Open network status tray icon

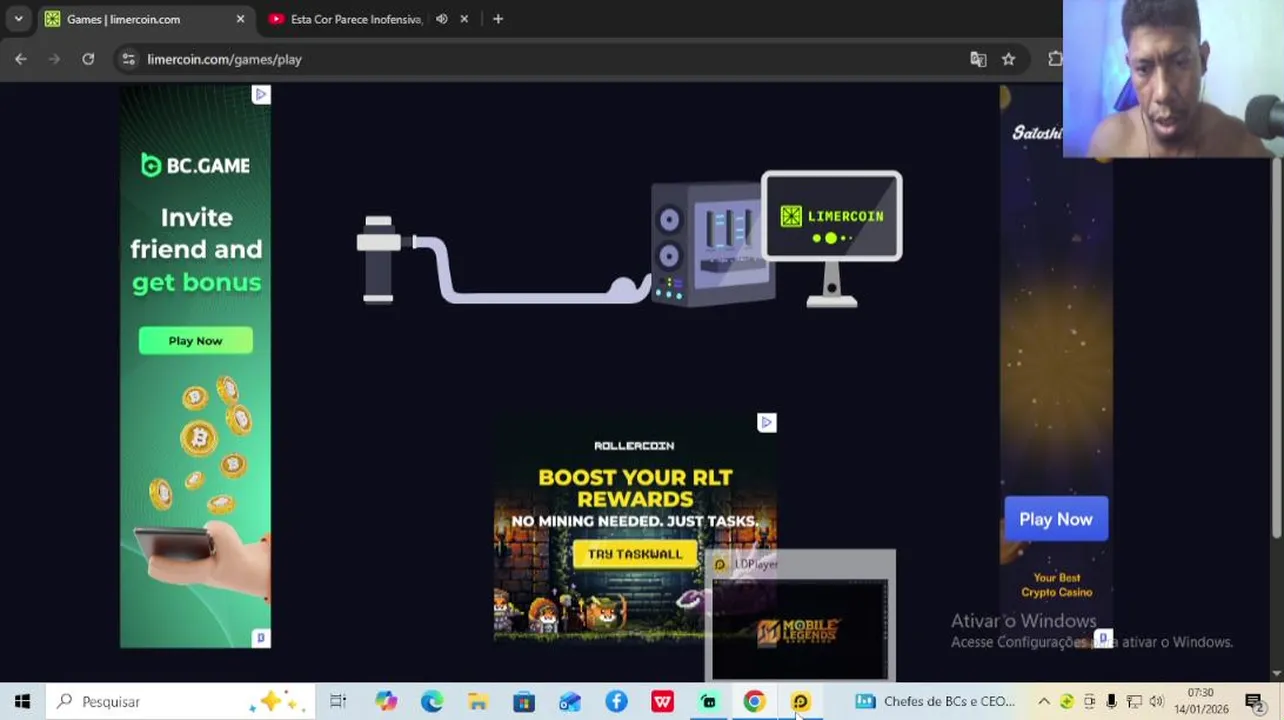(1134, 702)
